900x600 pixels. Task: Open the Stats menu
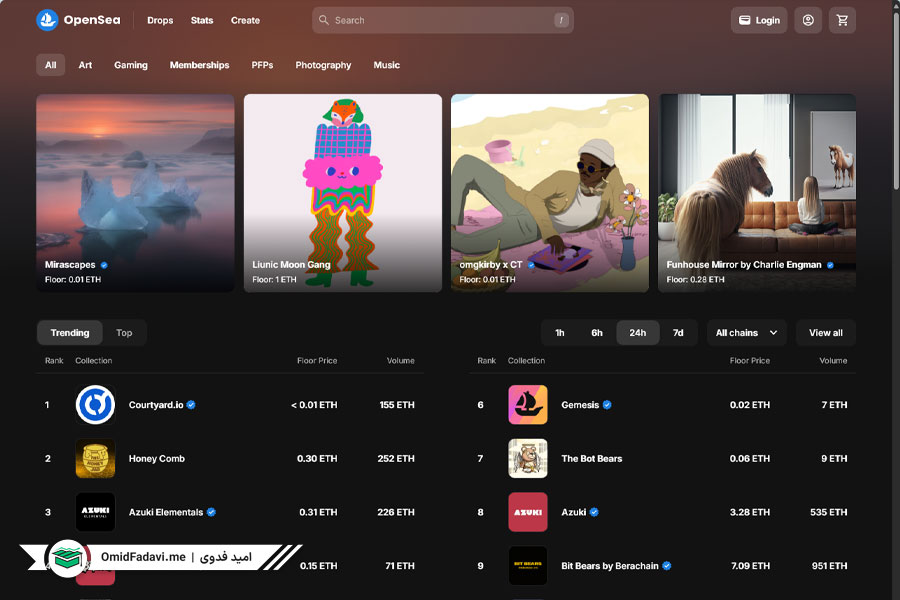click(202, 20)
